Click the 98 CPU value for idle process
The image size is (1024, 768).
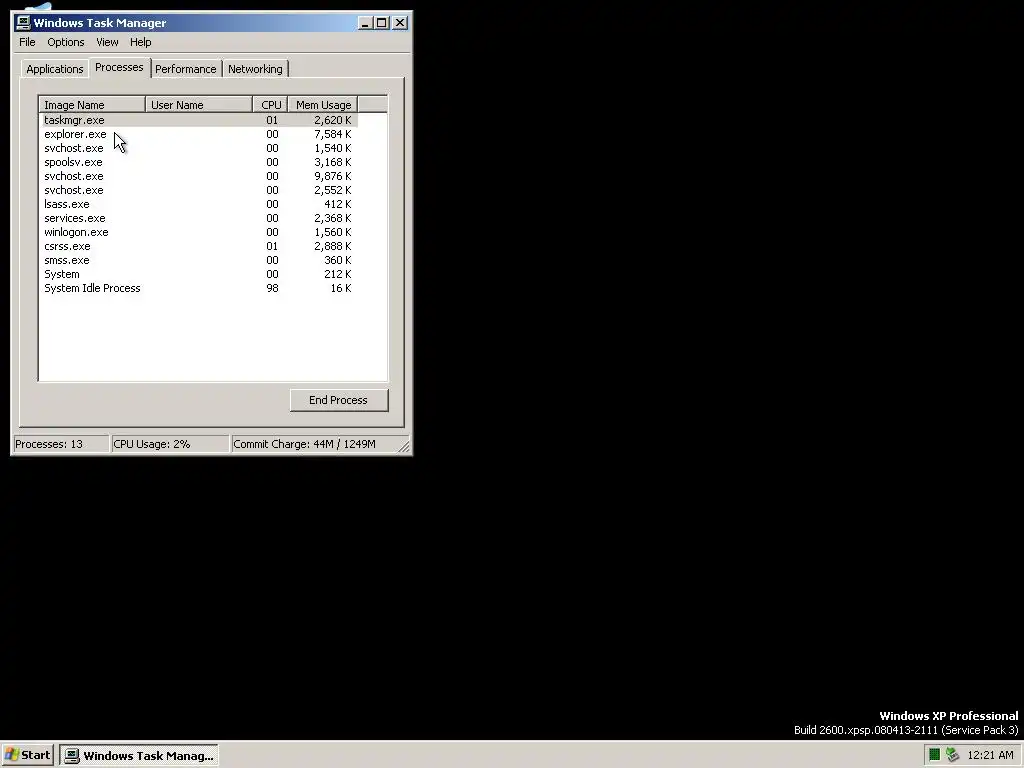click(x=272, y=289)
